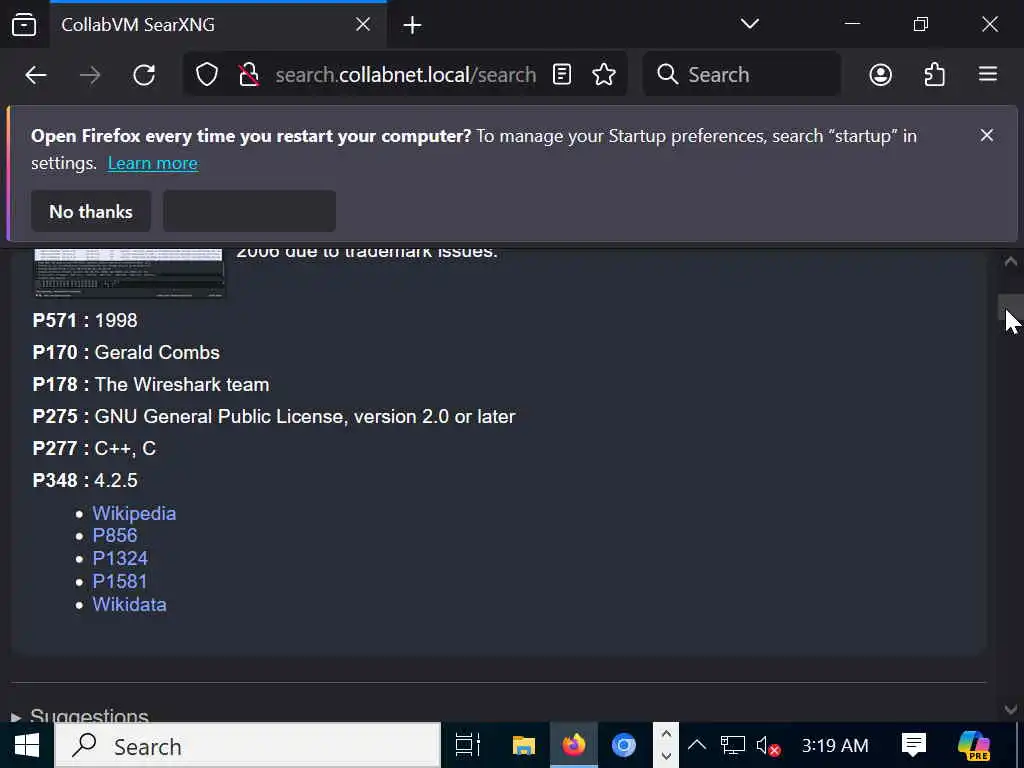Toggle reader view icon in address bar
This screenshot has width=1024, height=768.
click(x=562, y=74)
